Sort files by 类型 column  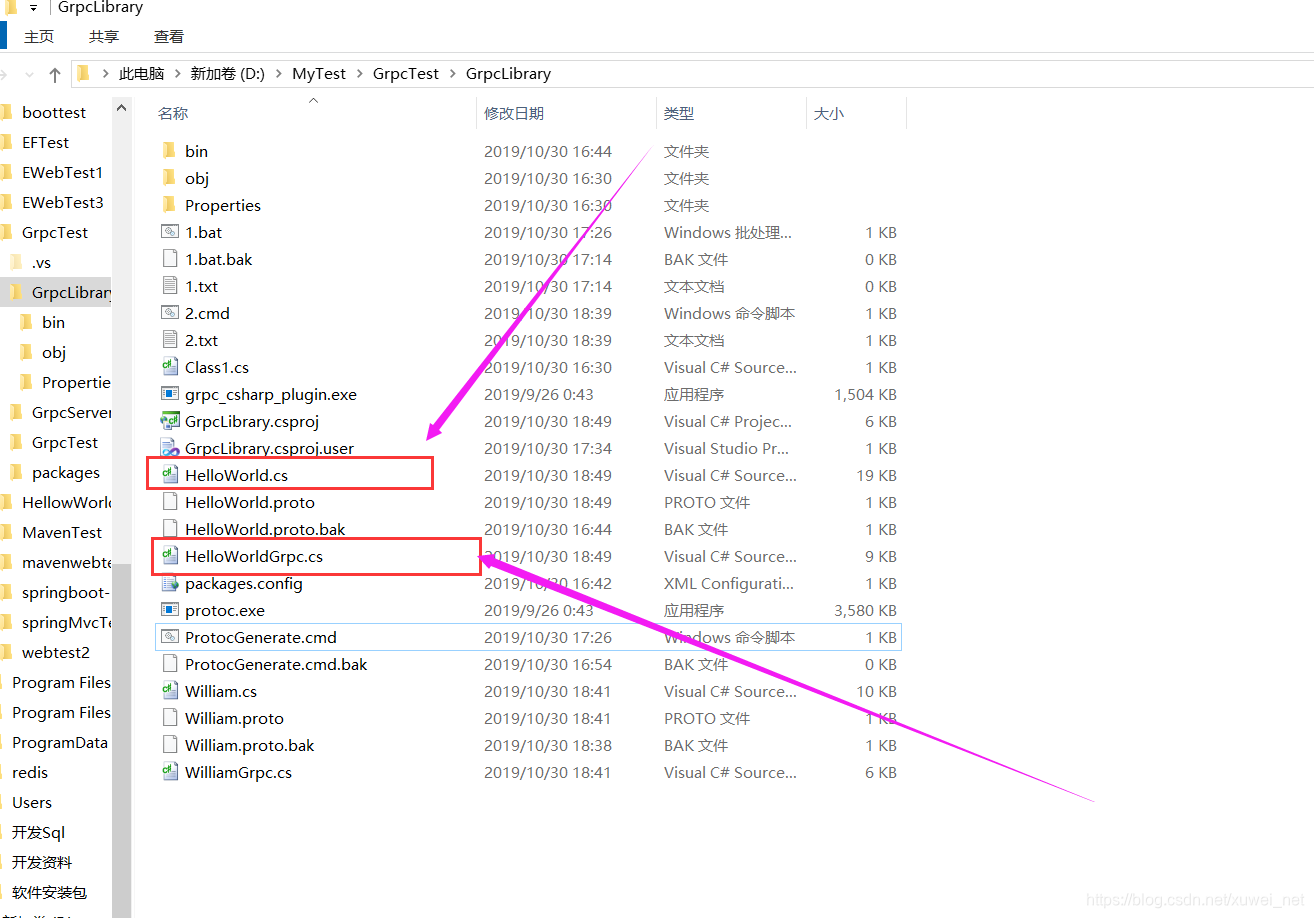679,114
